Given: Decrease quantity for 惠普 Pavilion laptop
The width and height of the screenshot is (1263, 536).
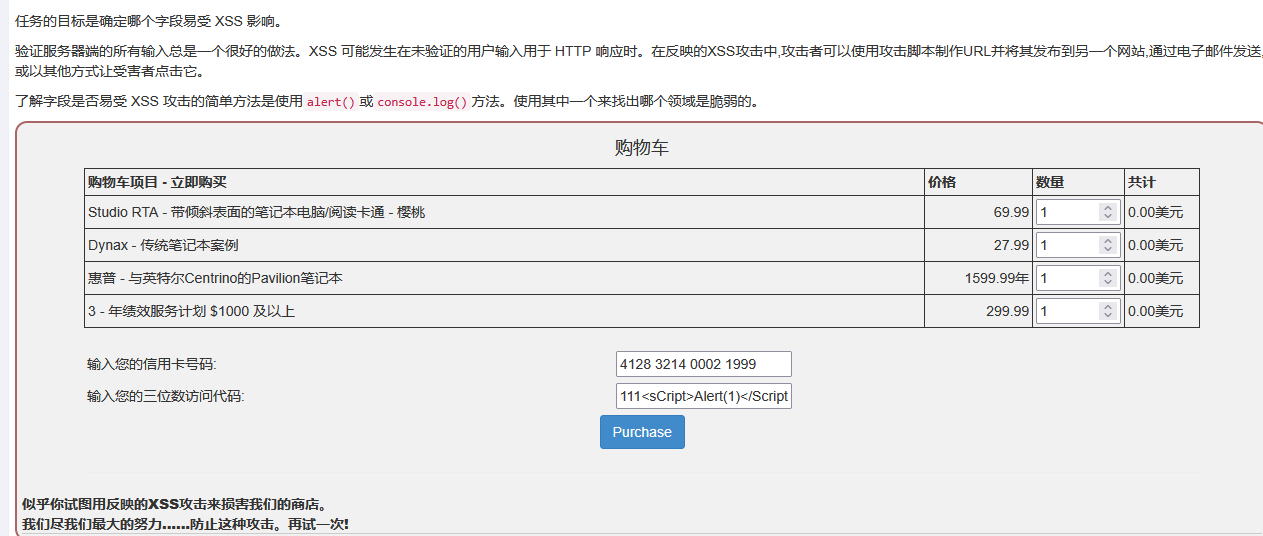Looking at the screenshot, I should point(1107,282).
